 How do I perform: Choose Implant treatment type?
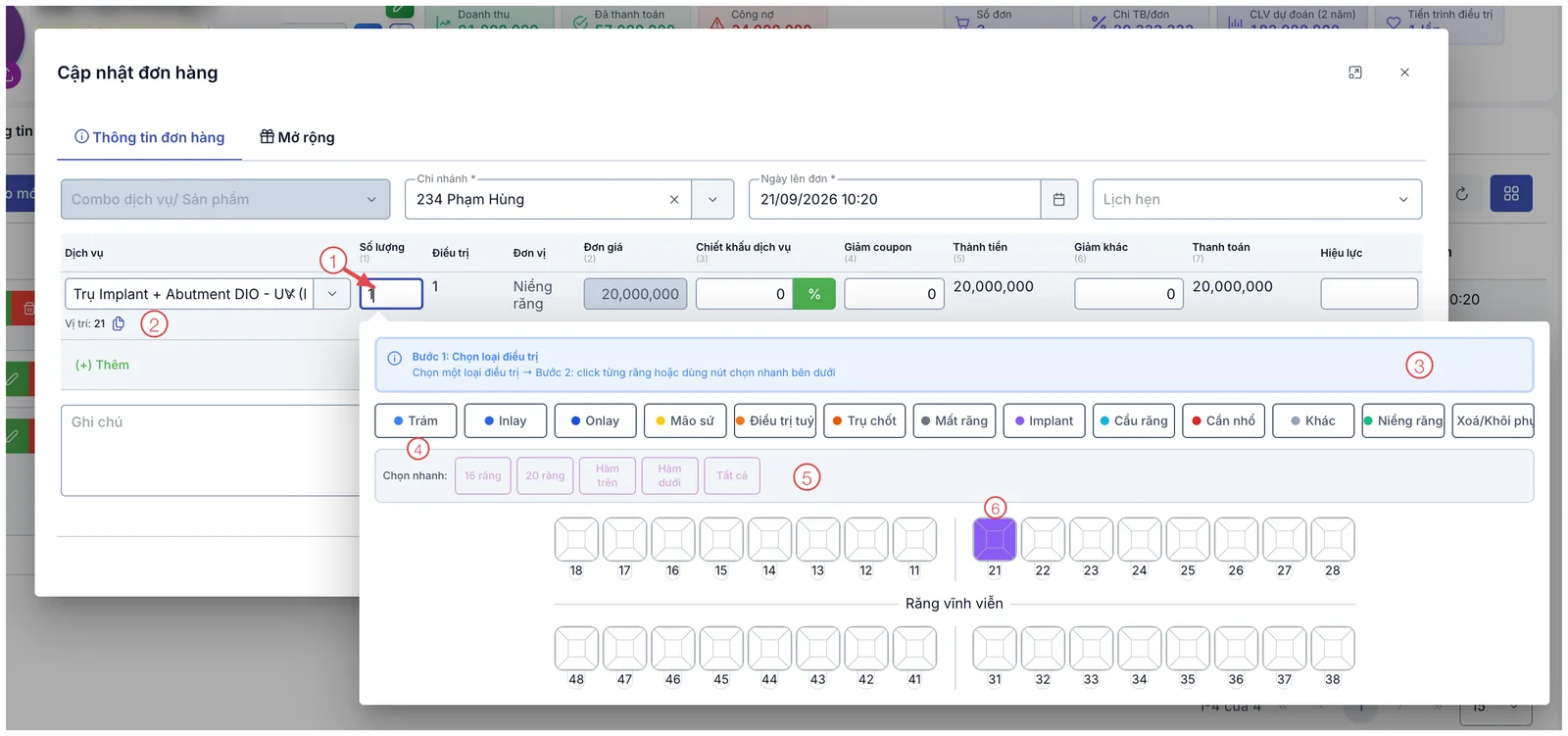(1044, 420)
